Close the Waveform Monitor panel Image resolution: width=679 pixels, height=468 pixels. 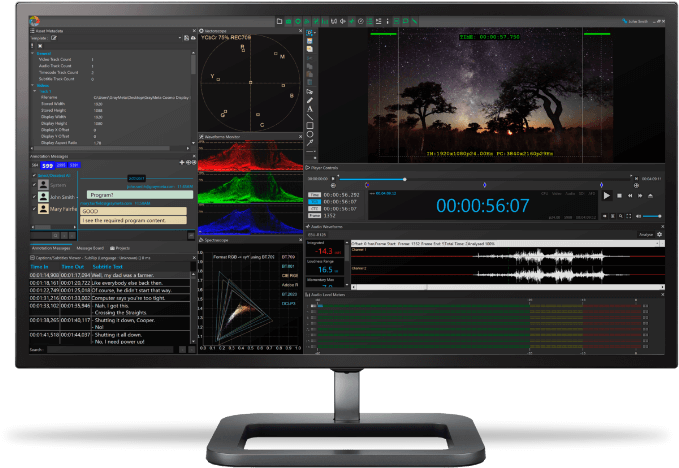300,136
